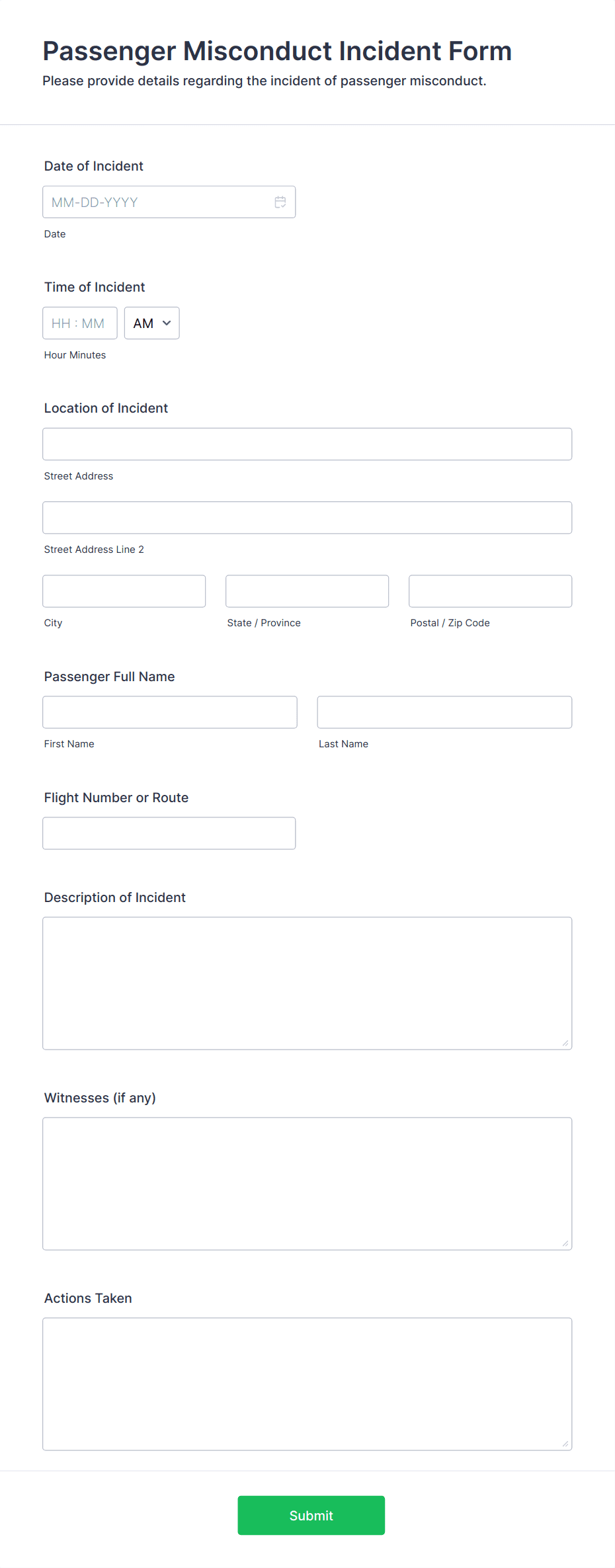Click the Postal / Zip Code field
The image size is (615, 1568).
(x=490, y=591)
